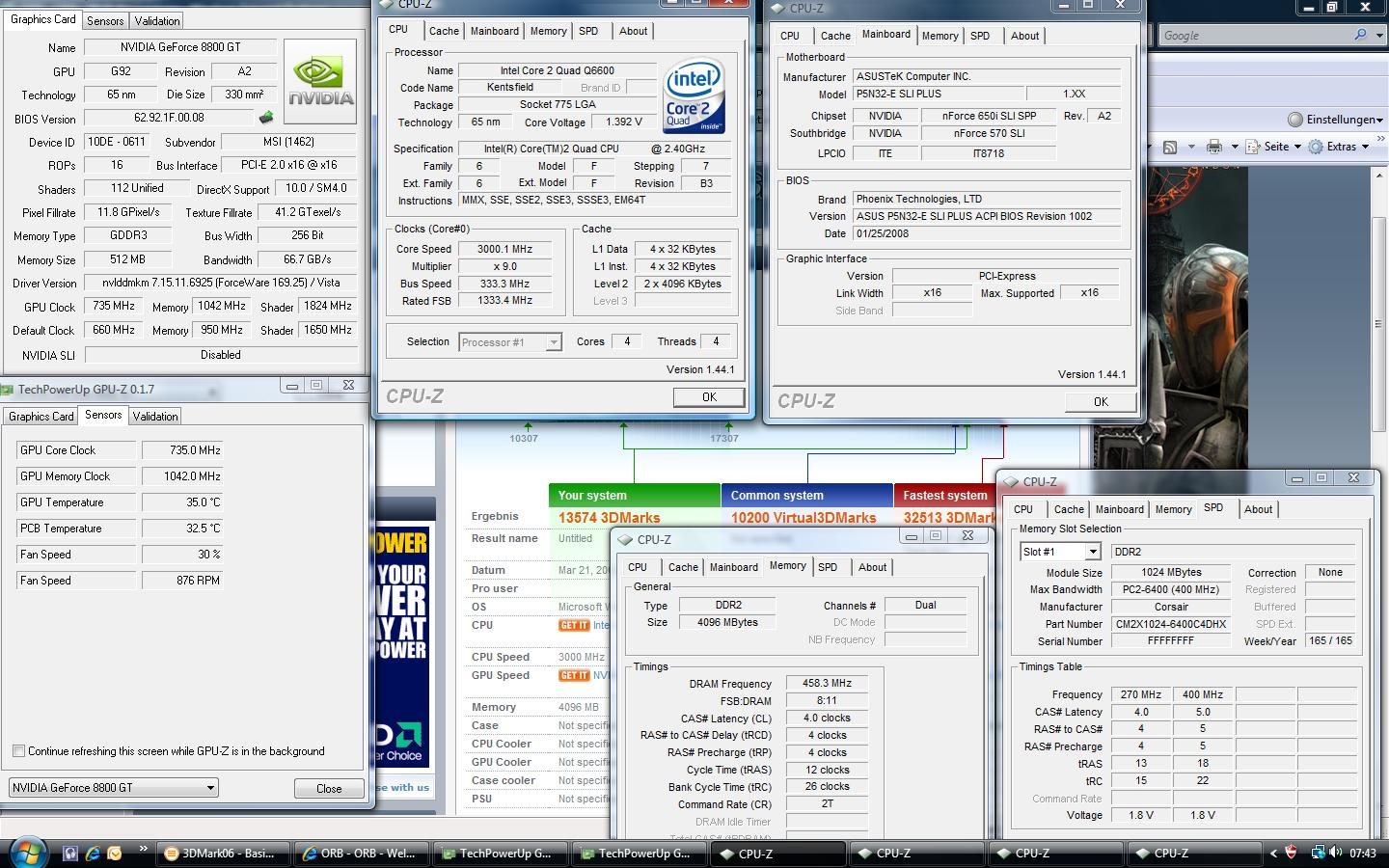Viewport: 1389px width, 868px height.
Task: Click 'Your system' green header
Action: [634, 495]
